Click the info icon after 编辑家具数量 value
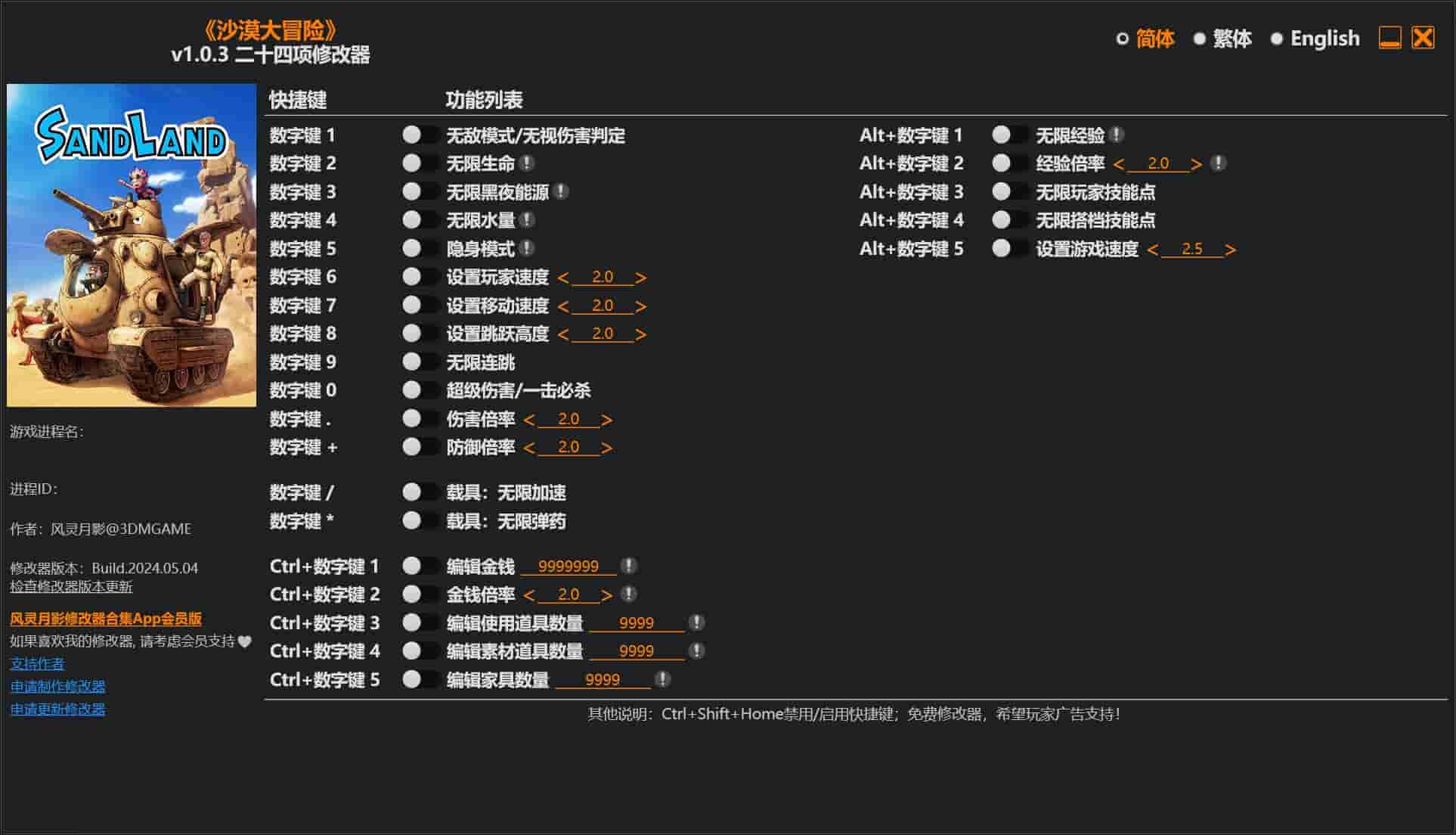 click(662, 679)
